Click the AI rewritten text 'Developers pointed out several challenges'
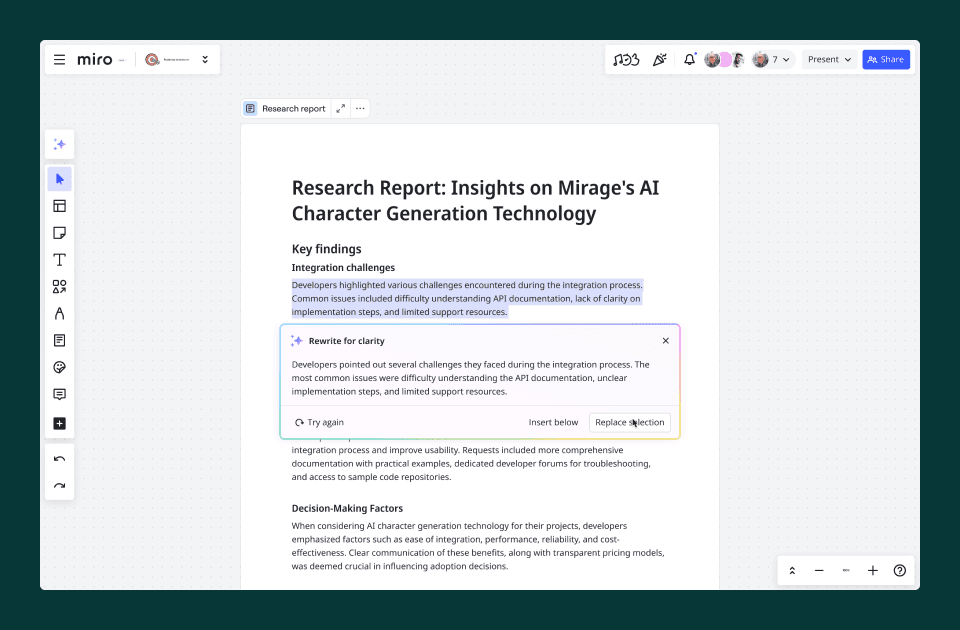Image resolution: width=960 pixels, height=630 pixels. pyautogui.click(x=470, y=378)
